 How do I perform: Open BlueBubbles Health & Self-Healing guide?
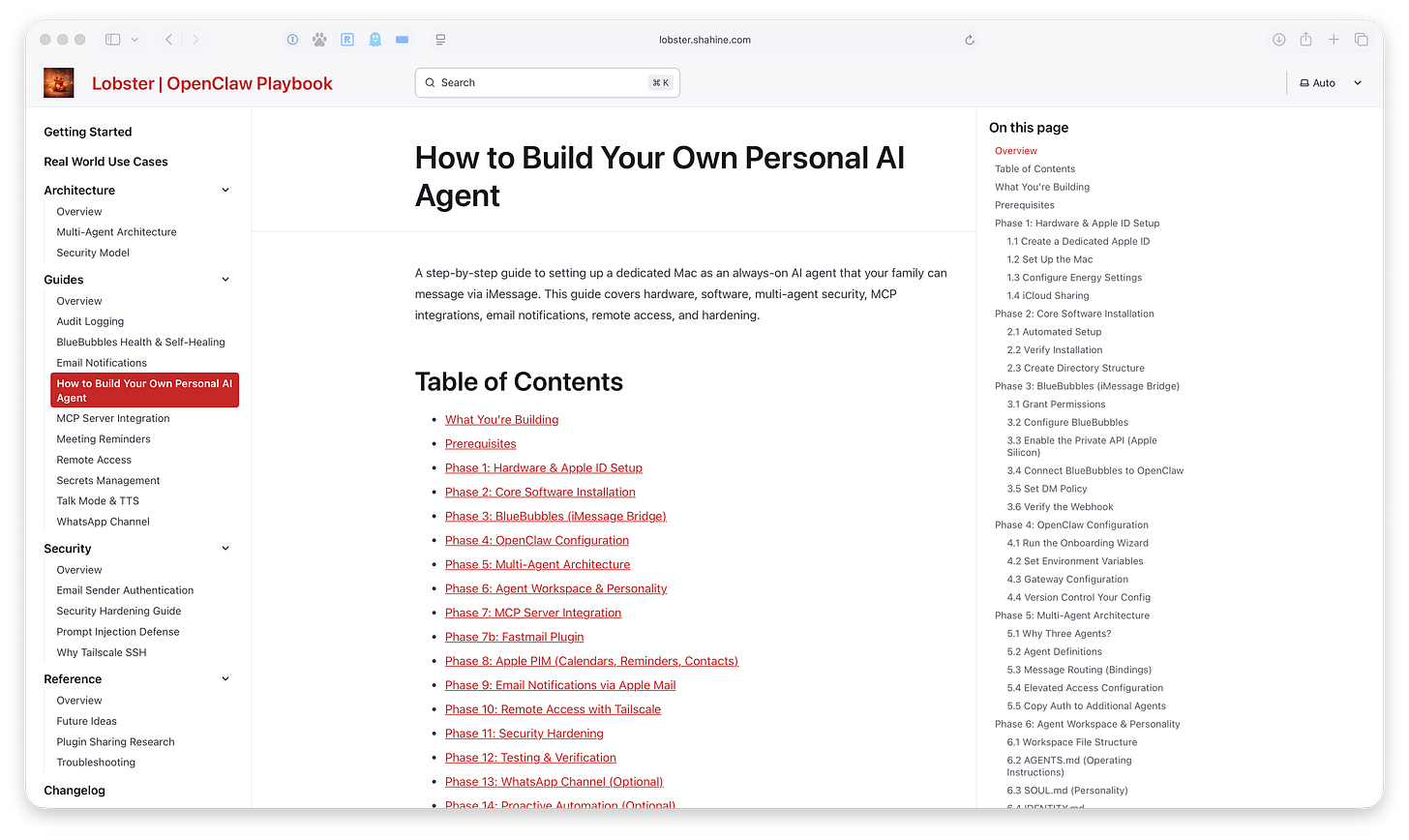[x=140, y=342]
